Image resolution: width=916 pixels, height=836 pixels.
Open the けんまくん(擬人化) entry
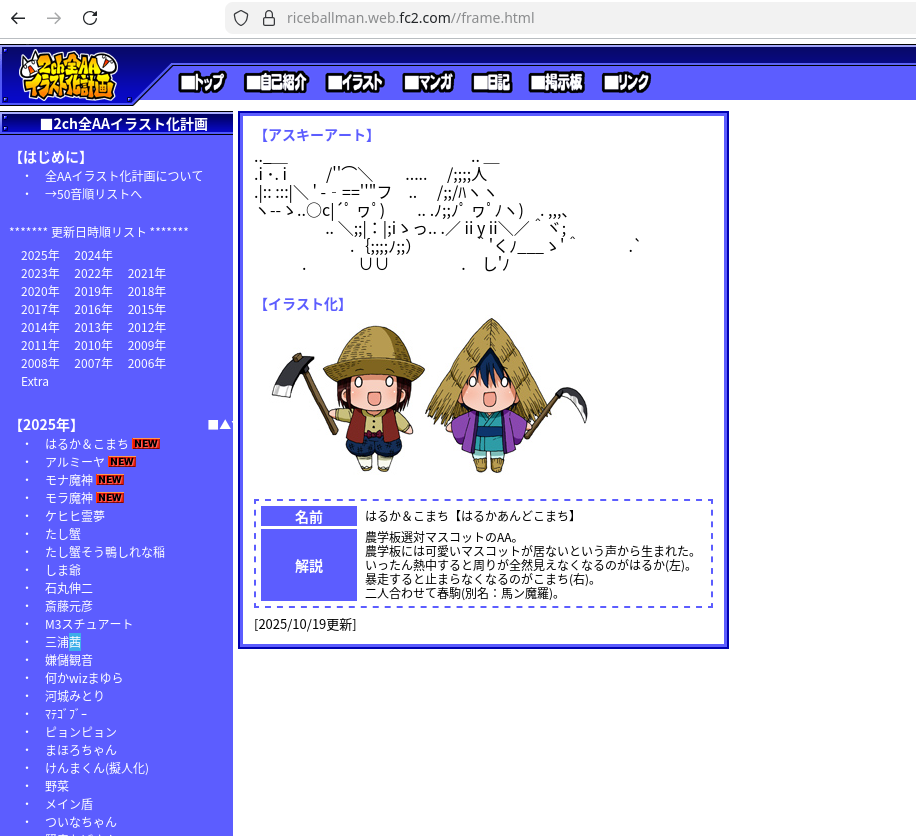[97, 768]
